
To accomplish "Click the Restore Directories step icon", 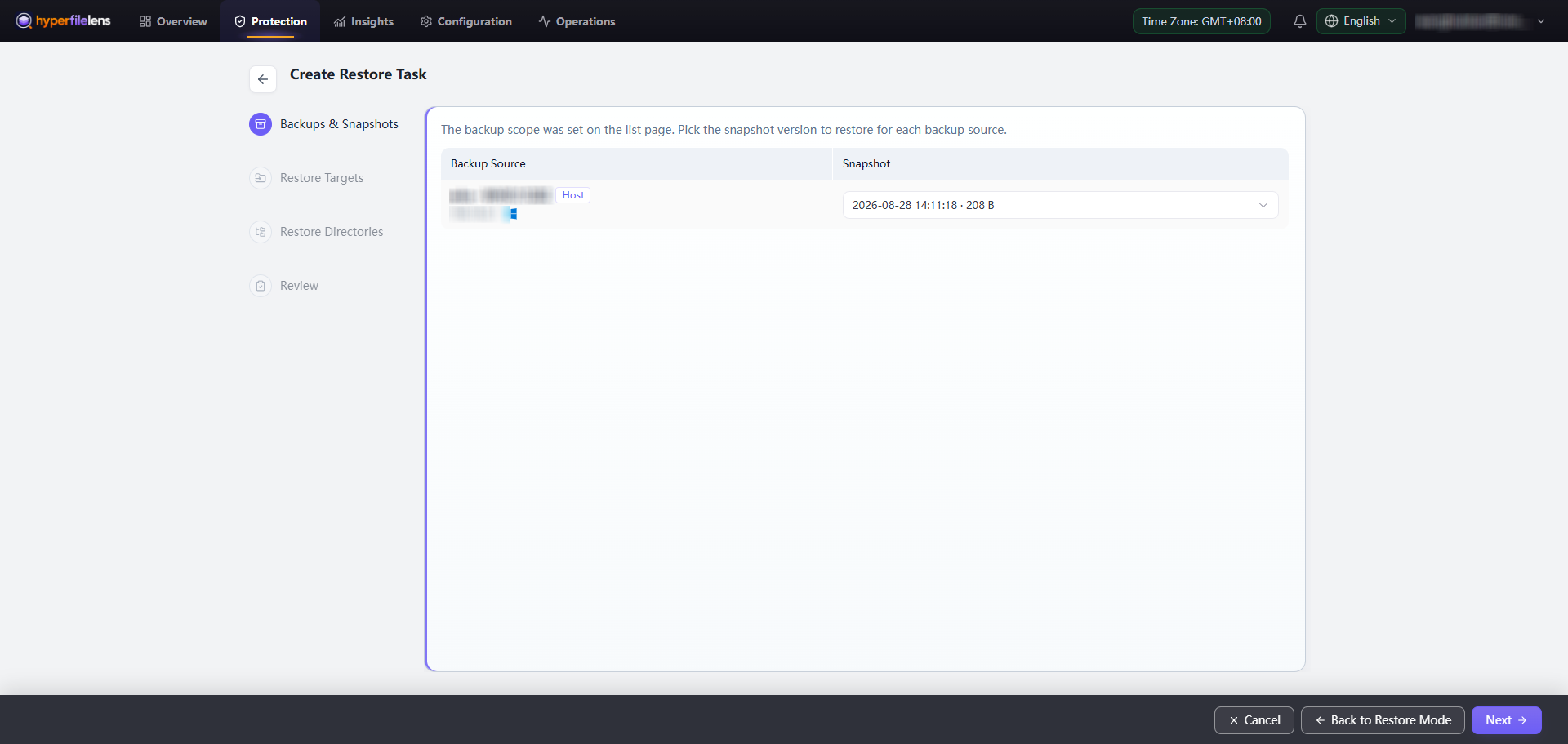I will tap(261, 232).
